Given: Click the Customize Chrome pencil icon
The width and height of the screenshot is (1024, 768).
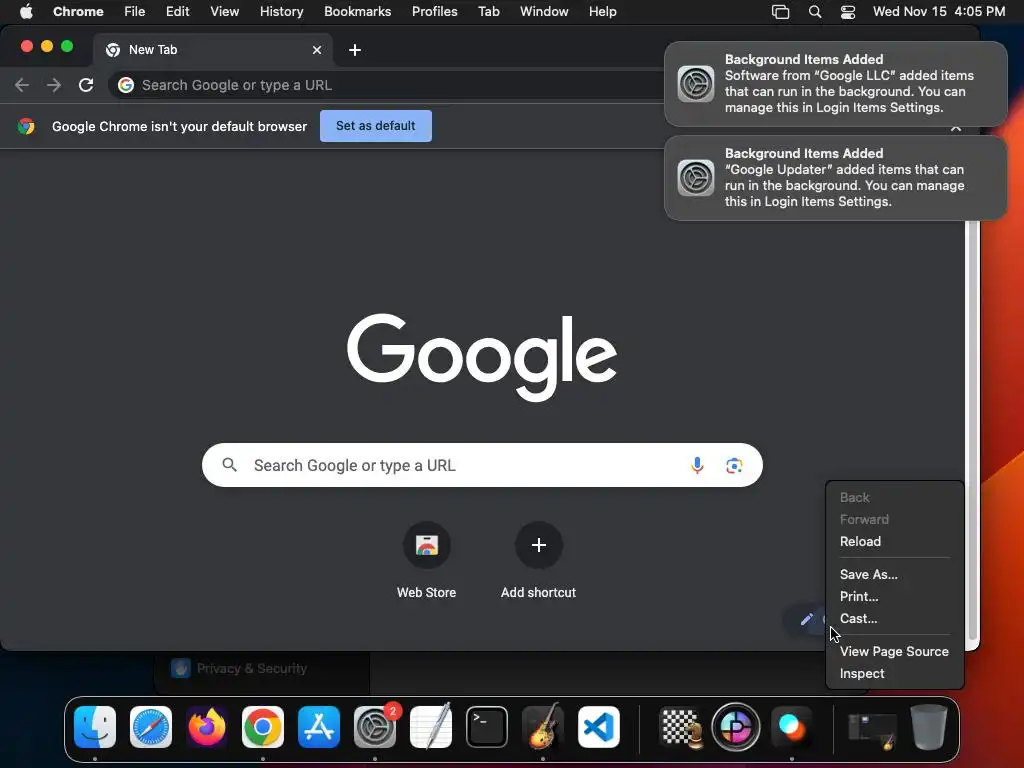Looking at the screenshot, I should pyautogui.click(x=807, y=618).
